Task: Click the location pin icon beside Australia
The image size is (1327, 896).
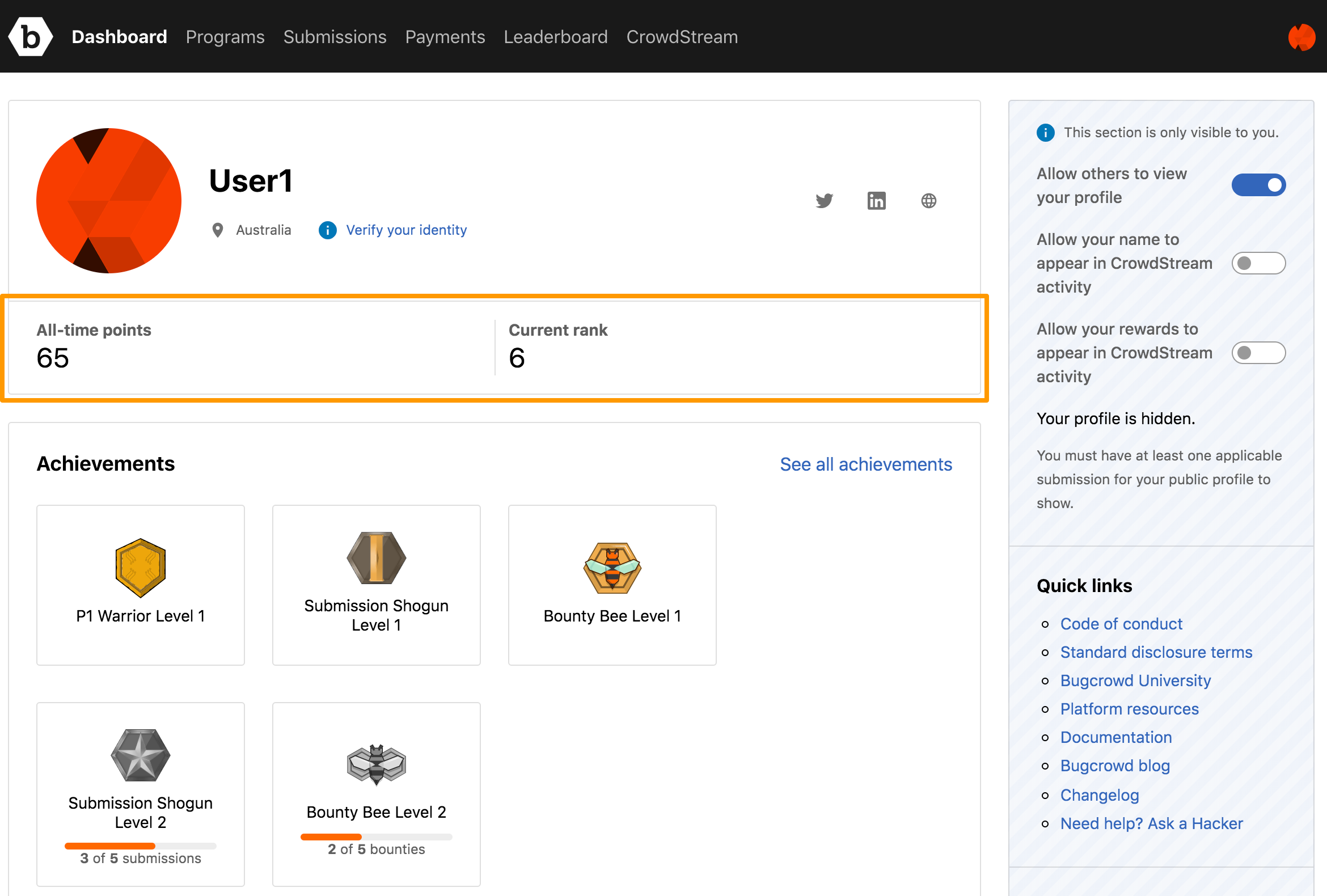Action: tap(218, 230)
